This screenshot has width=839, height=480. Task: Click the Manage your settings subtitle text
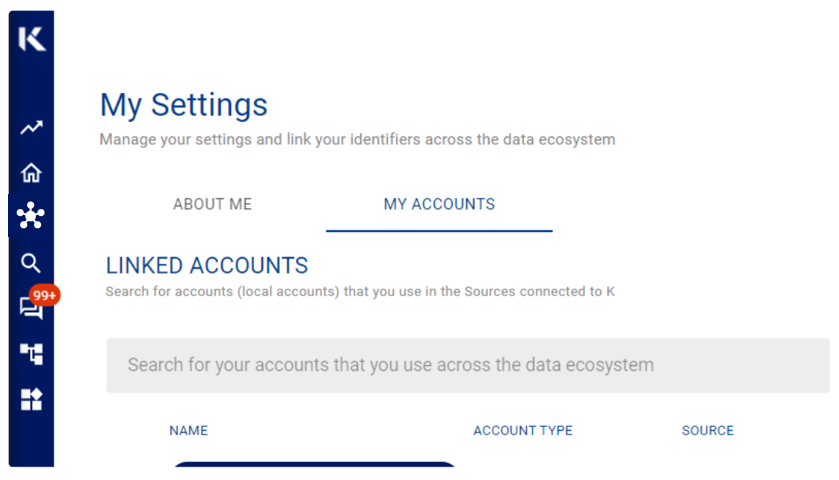[357, 140]
